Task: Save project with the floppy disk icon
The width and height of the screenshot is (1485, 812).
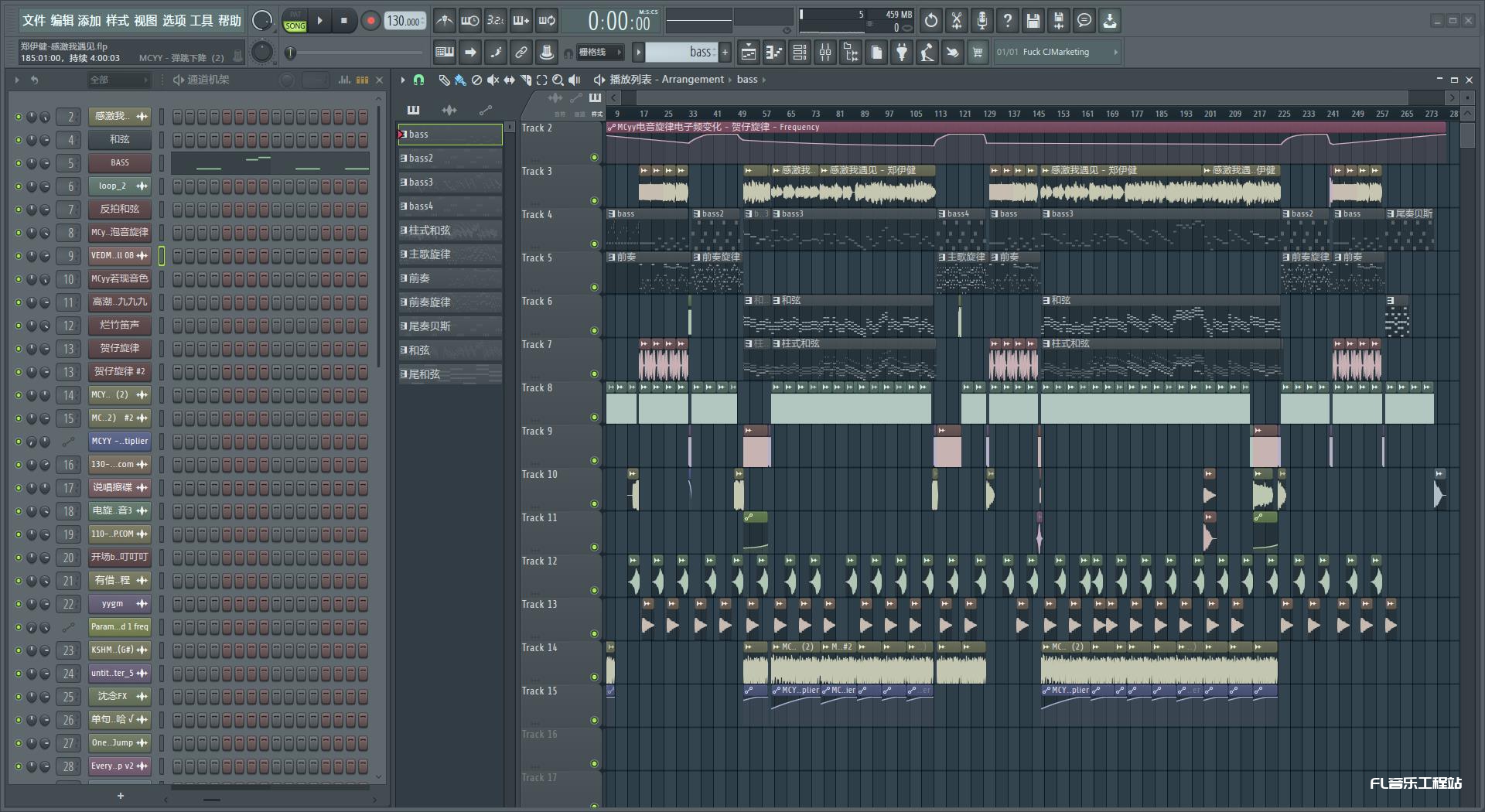Action: point(1033,21)
